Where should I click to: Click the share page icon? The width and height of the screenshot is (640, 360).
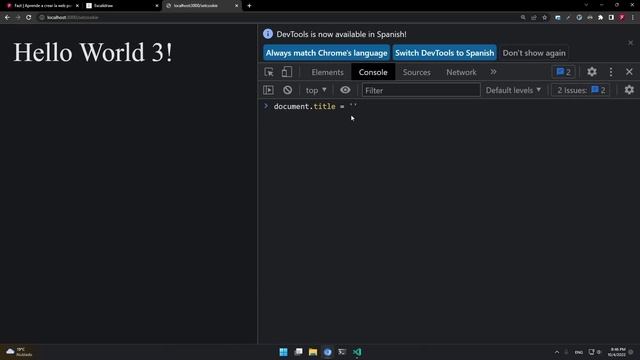tap(533, 18)
